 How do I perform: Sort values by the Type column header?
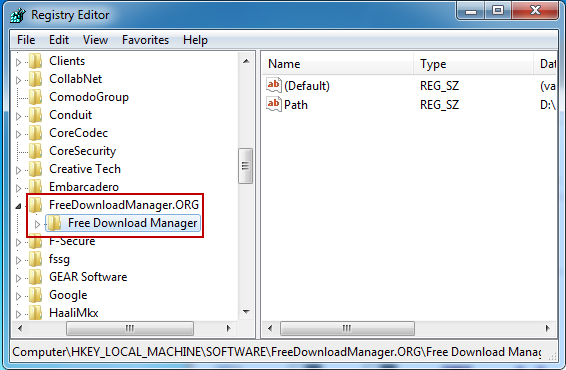coord(473,64)
